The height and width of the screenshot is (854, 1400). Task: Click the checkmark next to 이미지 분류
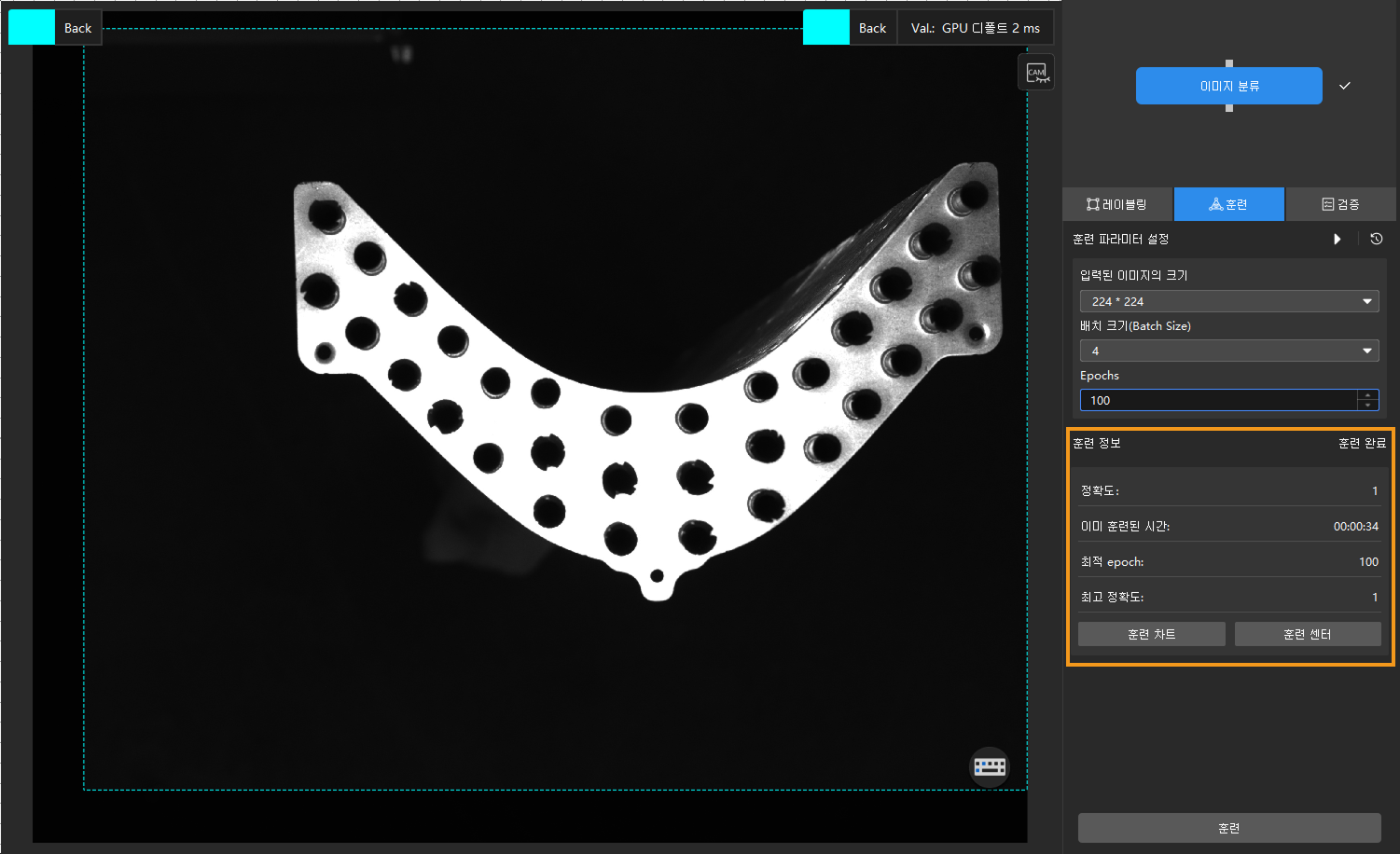pos(1344,86)
